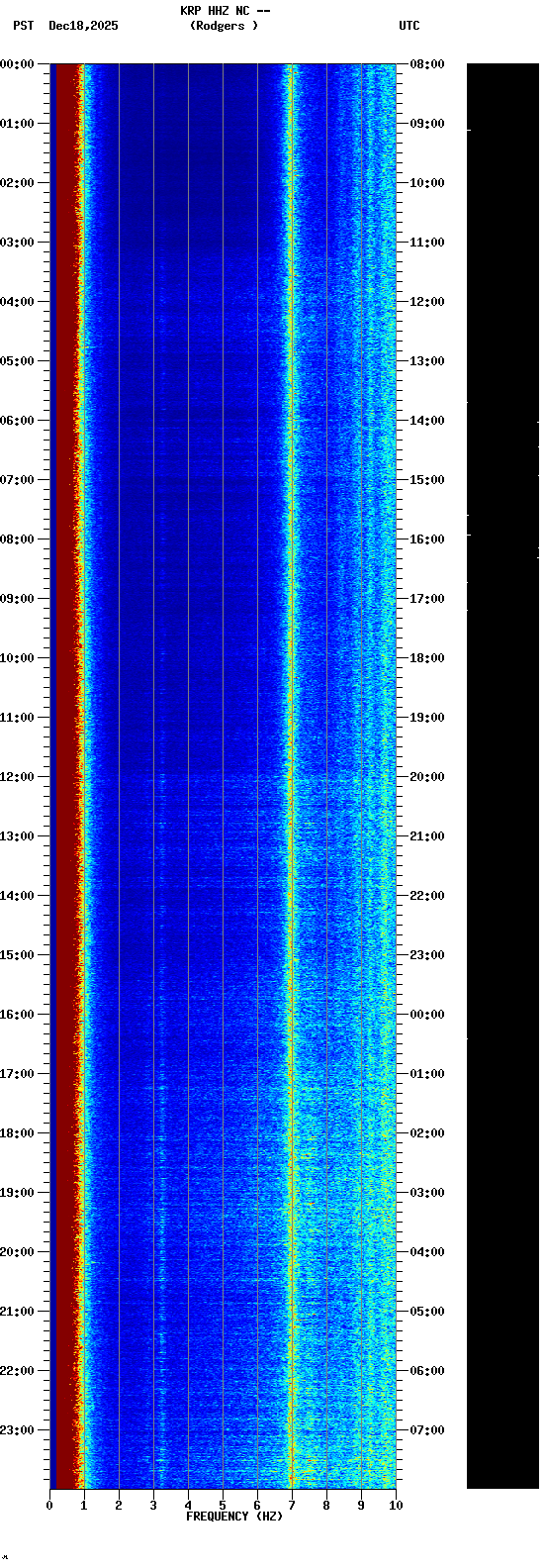Select the 18:00 label on the PST axis
Viewport: 546px width, 1568px height.
pyautogui.click(x=17, y=1133)
